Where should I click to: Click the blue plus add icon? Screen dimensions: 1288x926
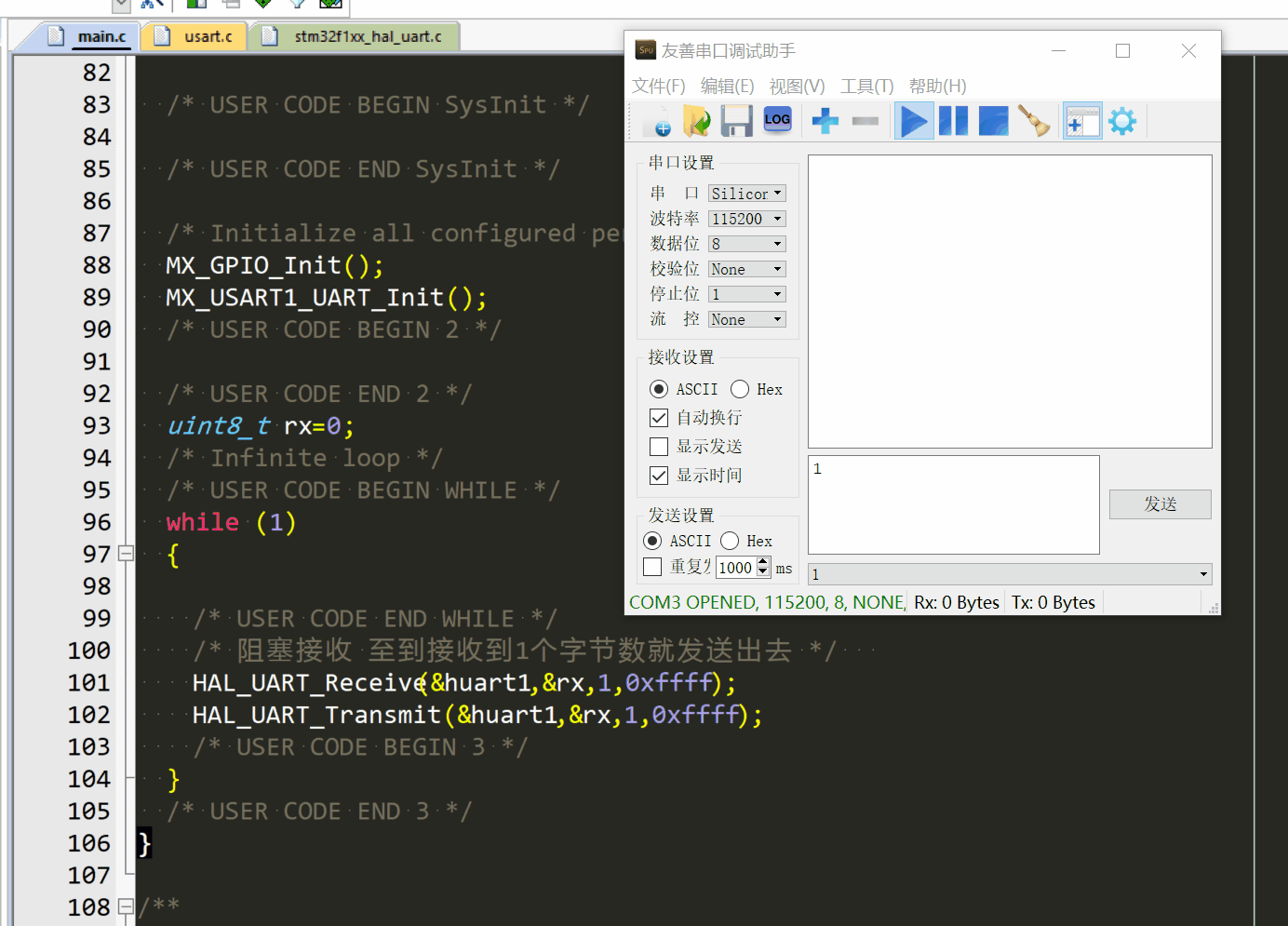coord(825,121)
